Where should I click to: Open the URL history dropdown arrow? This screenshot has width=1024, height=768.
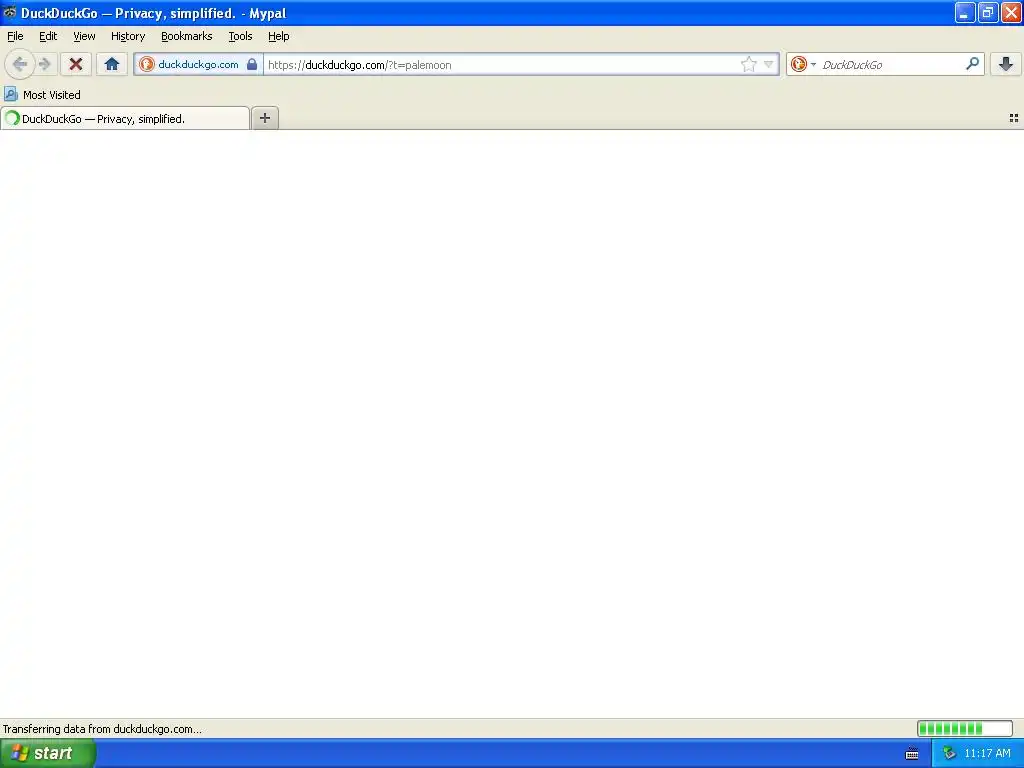[769, 64]
